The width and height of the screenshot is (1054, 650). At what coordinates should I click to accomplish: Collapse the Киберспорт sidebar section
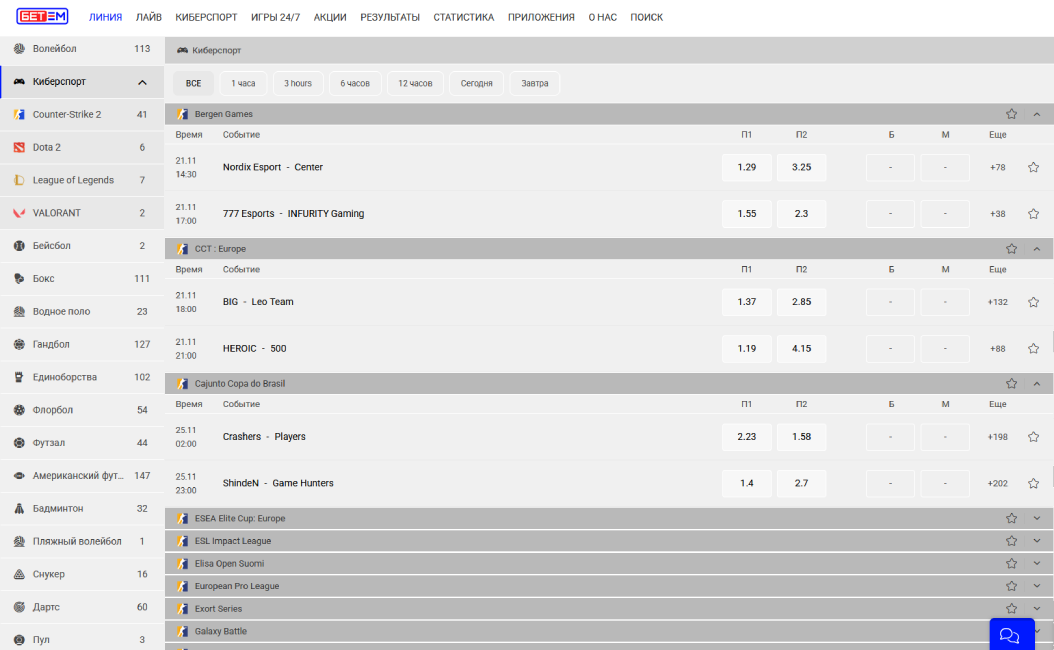[142, 82]
